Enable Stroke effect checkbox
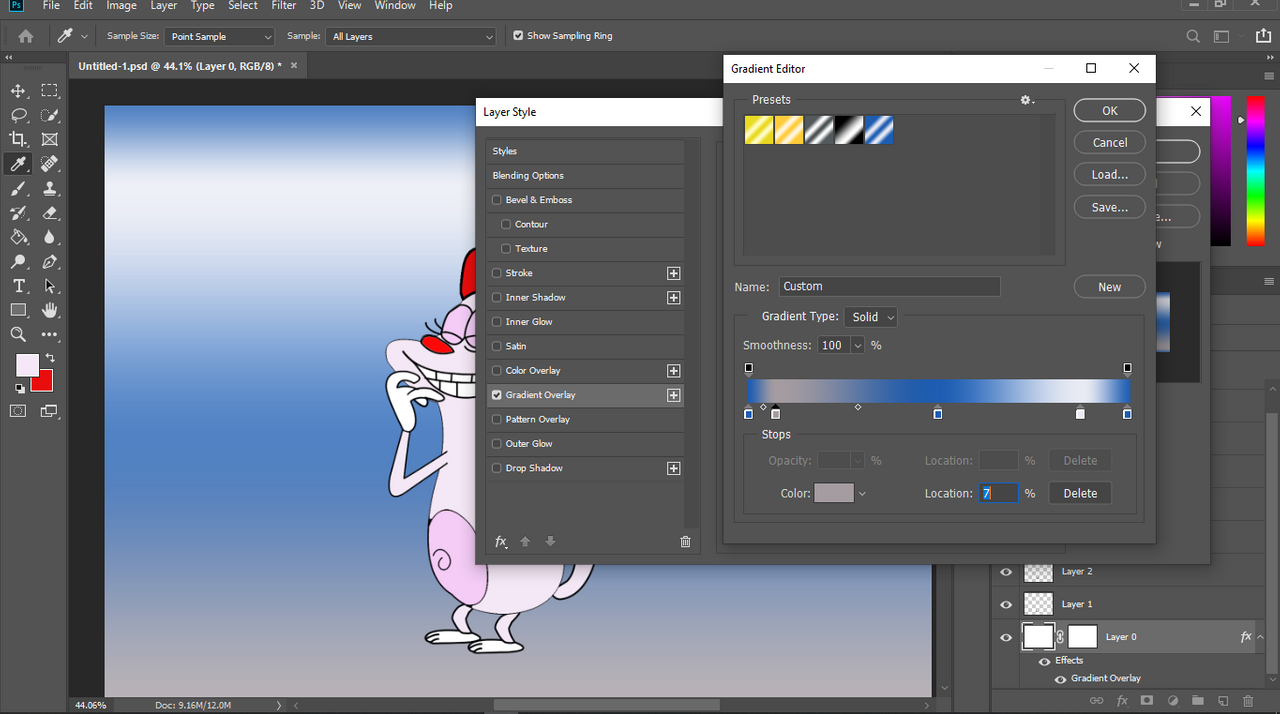 [x=497, y=273]
